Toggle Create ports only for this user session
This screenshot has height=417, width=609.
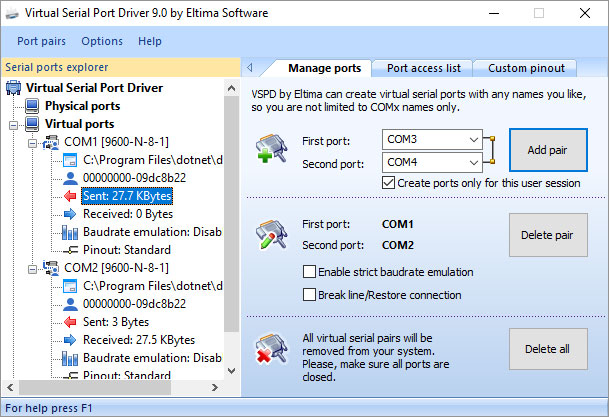point(388,183)
